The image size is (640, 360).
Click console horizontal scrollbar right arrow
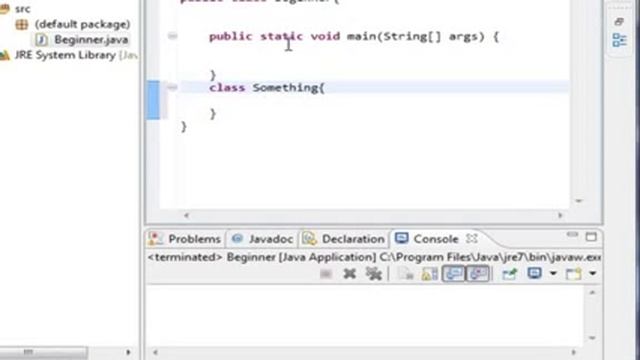(574, 352)
